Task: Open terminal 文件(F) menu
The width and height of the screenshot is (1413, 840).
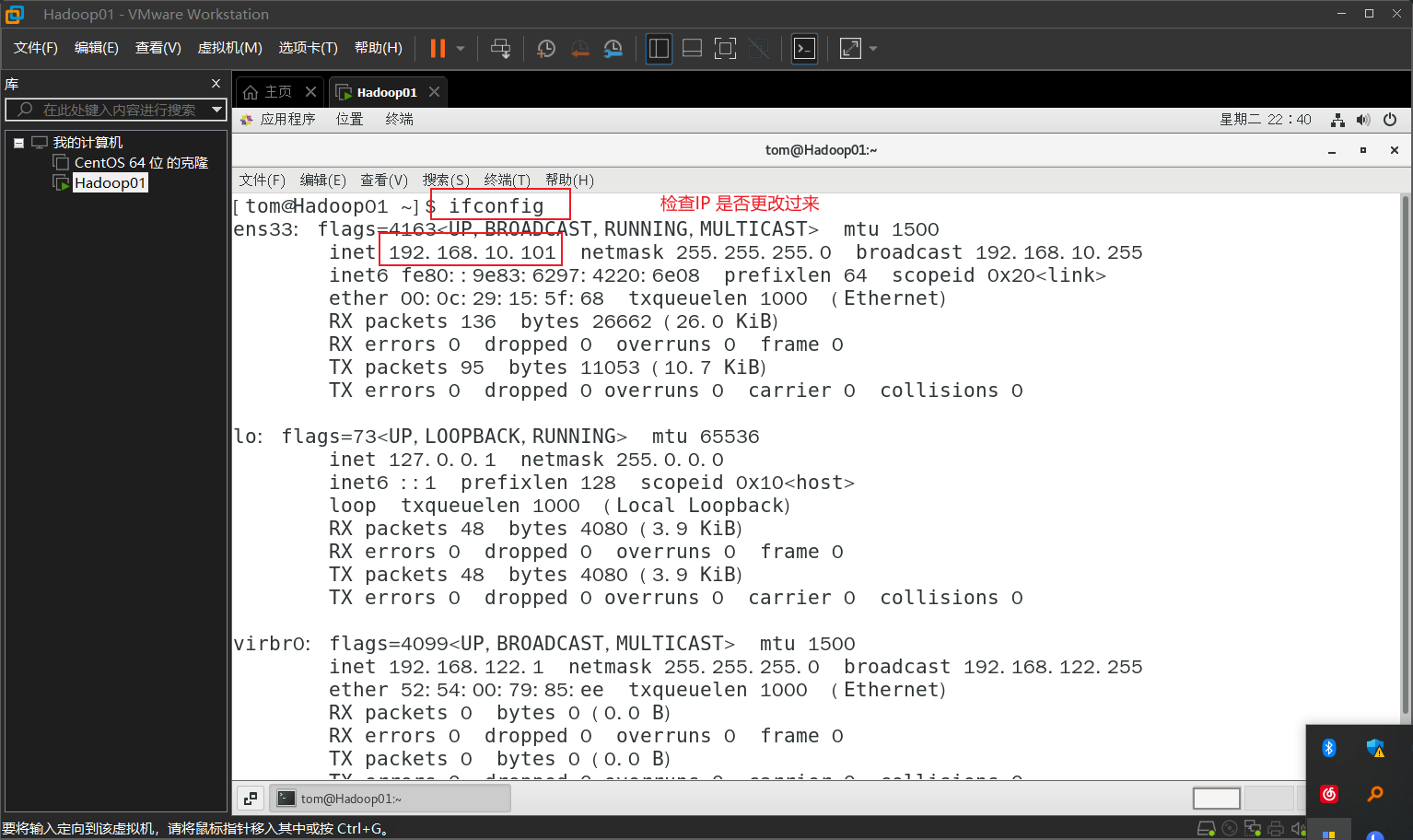Action: click(x=263, y=181)
